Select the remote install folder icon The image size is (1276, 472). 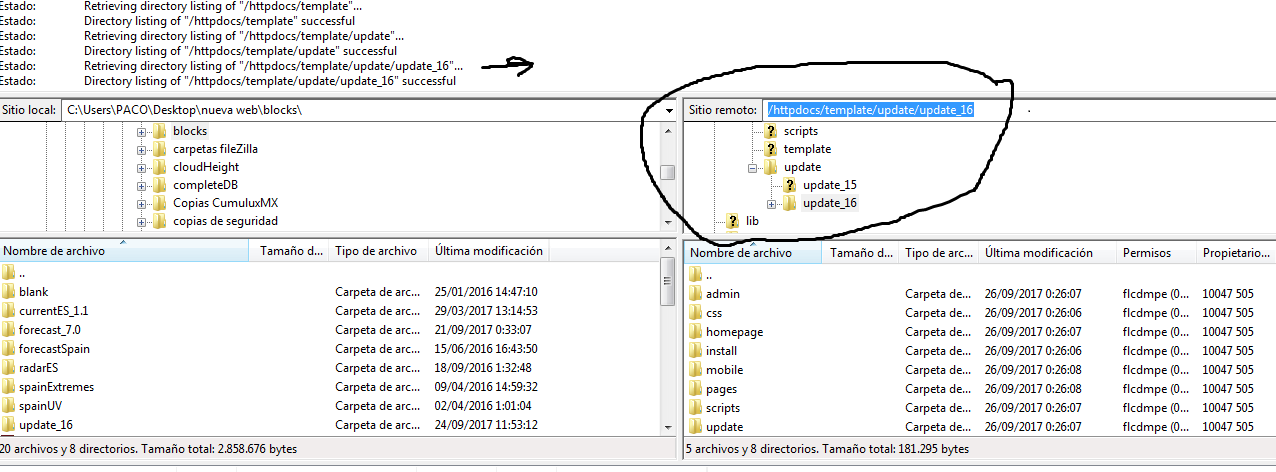click(x=696, y=351)
